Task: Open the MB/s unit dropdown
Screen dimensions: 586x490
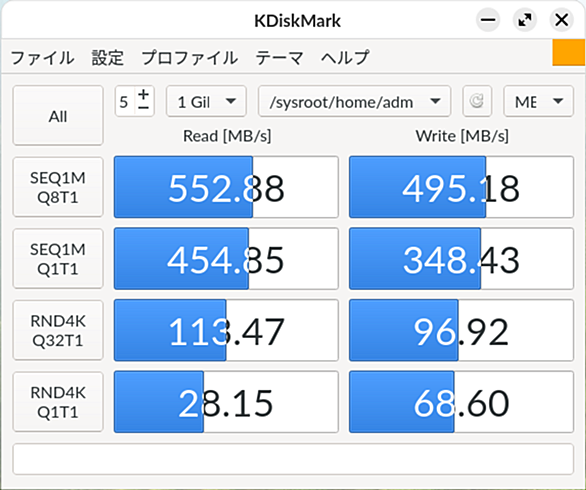Action: coord(539,101)
